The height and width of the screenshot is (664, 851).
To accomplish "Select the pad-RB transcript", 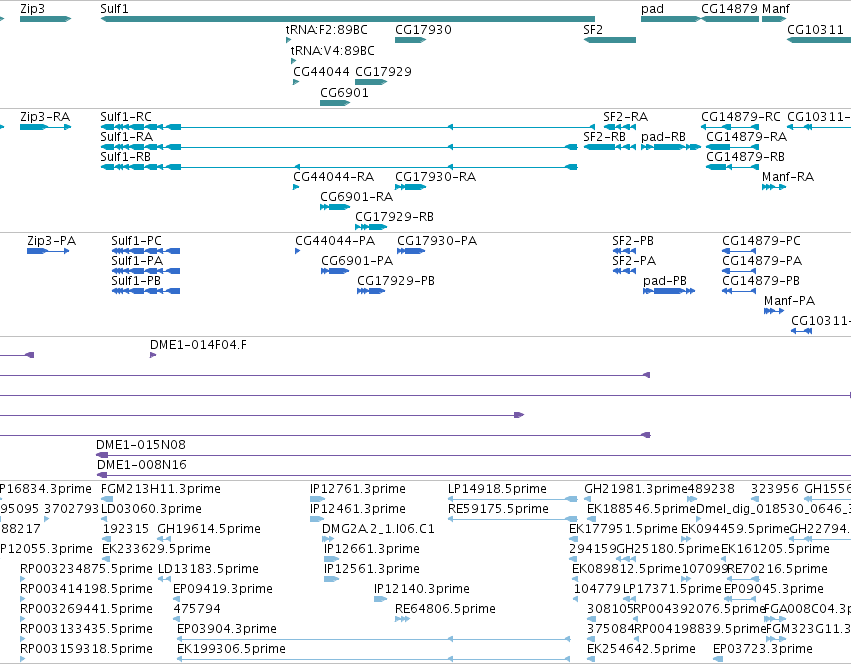I will (x=671, y=147).
